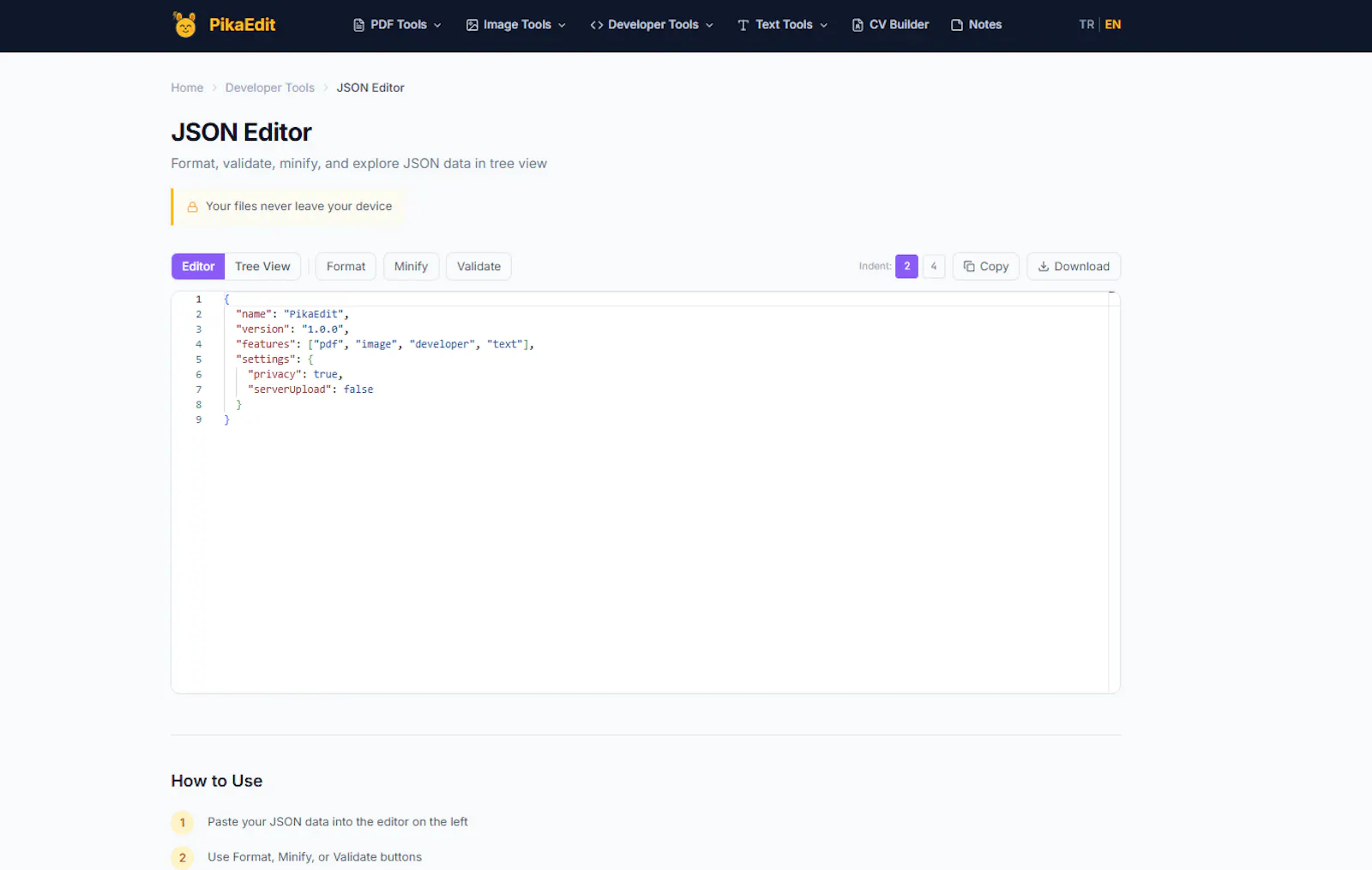Click the lock icon in privacy notice
This screenshot has width=1372, height=870.
pos(193,207)
